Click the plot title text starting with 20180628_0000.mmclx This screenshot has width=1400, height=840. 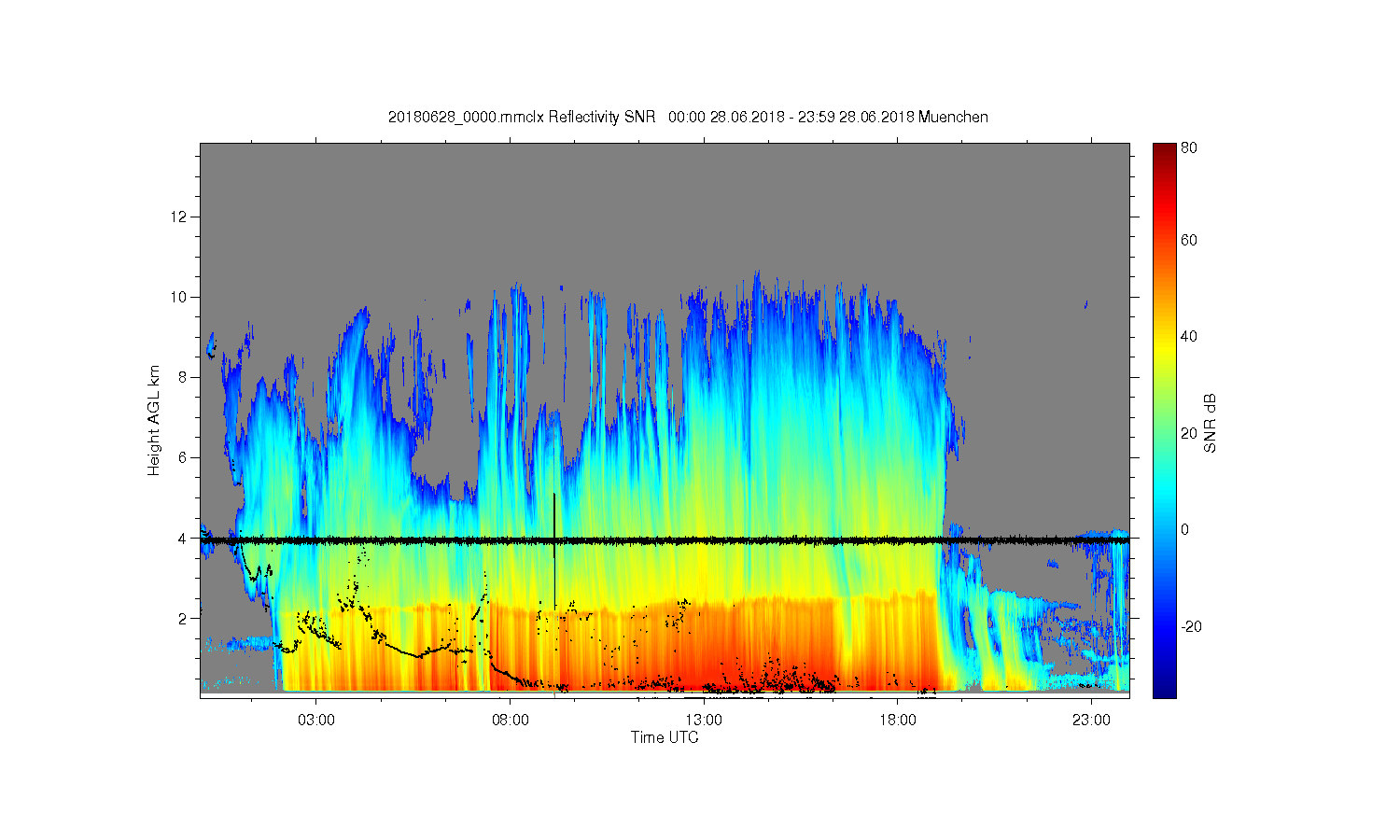pos(688,117)
